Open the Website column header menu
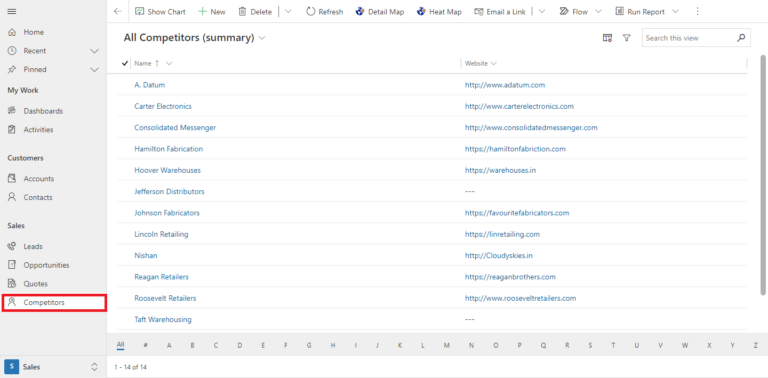Viewport: 768px width, 378px height. [x=480, y=64]
